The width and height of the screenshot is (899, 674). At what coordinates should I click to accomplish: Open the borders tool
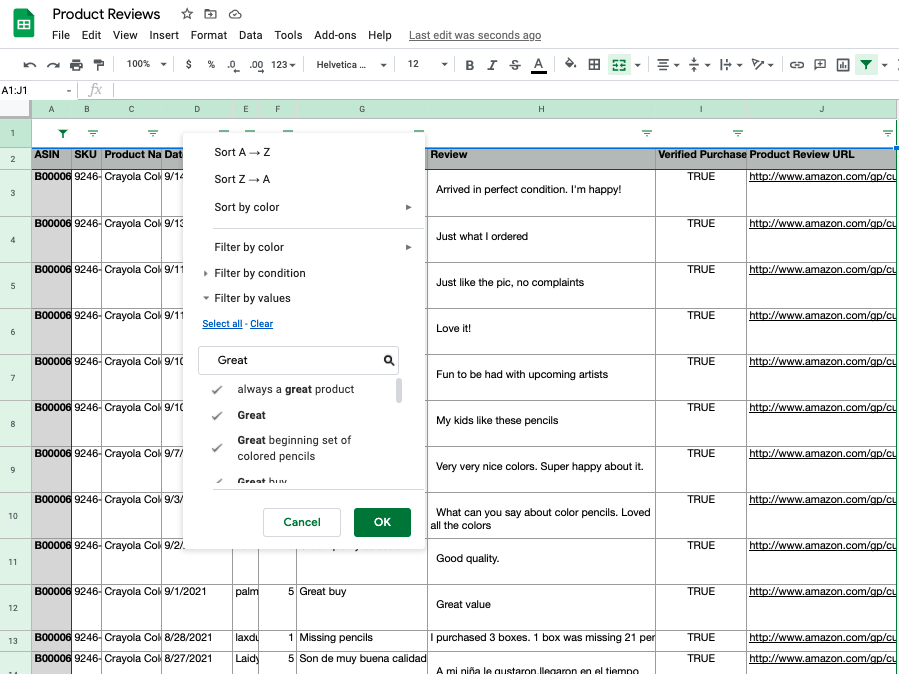click(x=594, y=65)
